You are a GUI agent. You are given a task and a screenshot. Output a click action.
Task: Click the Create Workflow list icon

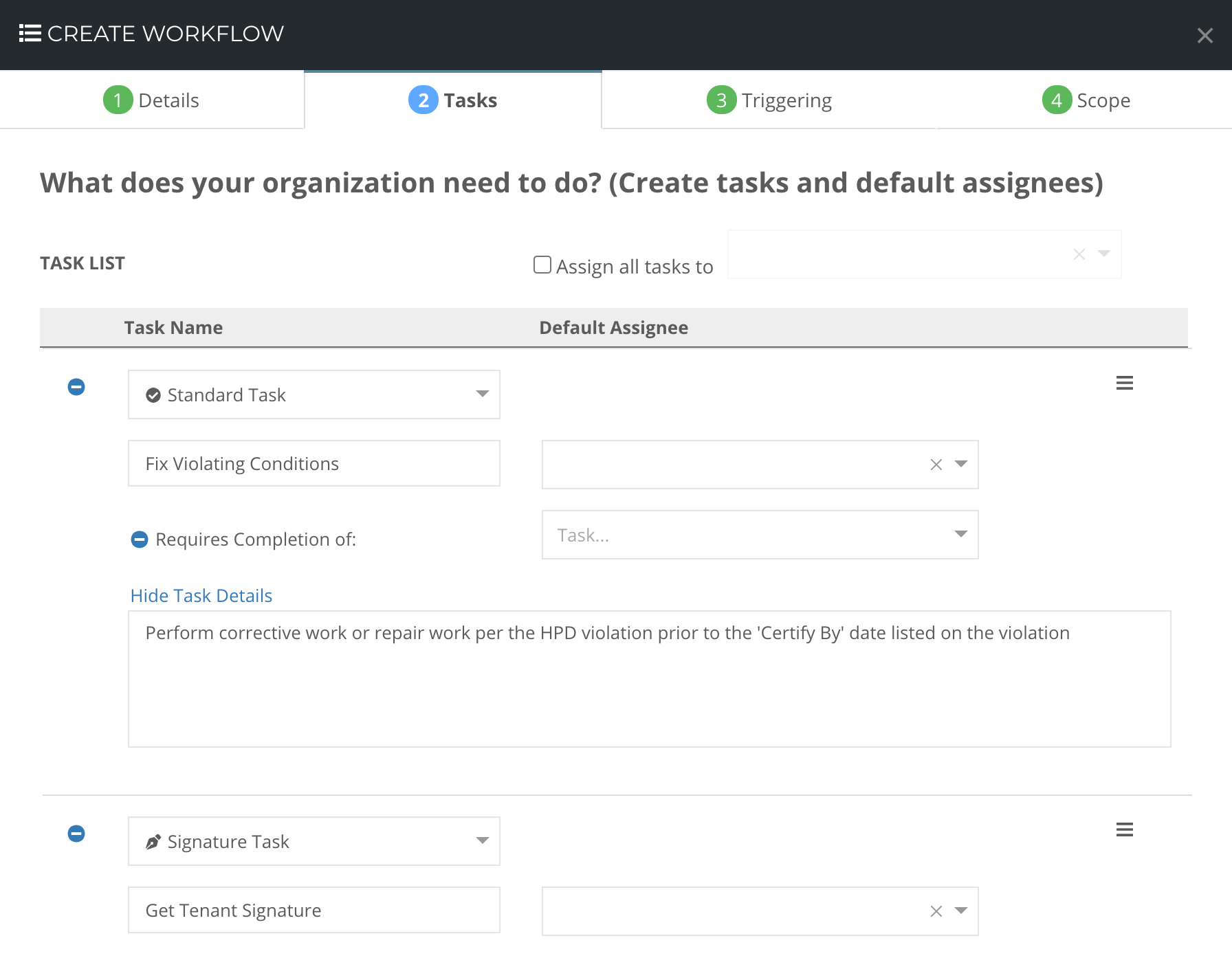[30, 33]
